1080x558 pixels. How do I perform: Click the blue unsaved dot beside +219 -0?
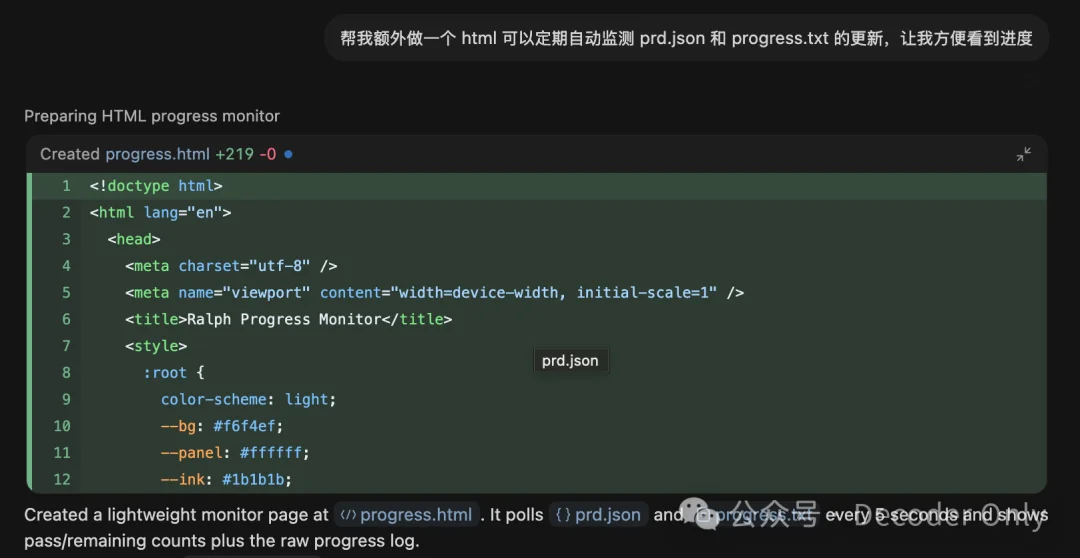point(288,154)
